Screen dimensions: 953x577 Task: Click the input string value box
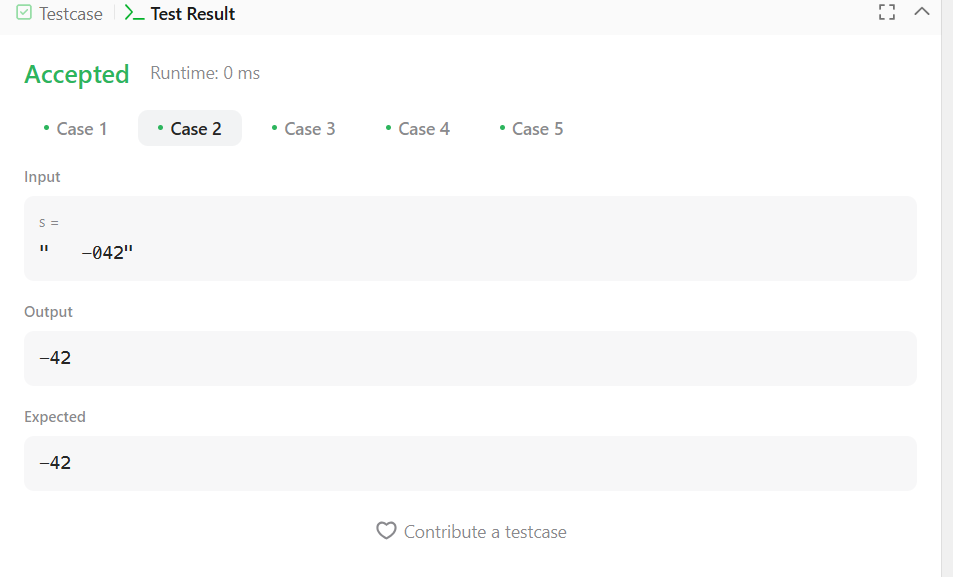pyautogui.click(x=470, y=238)
